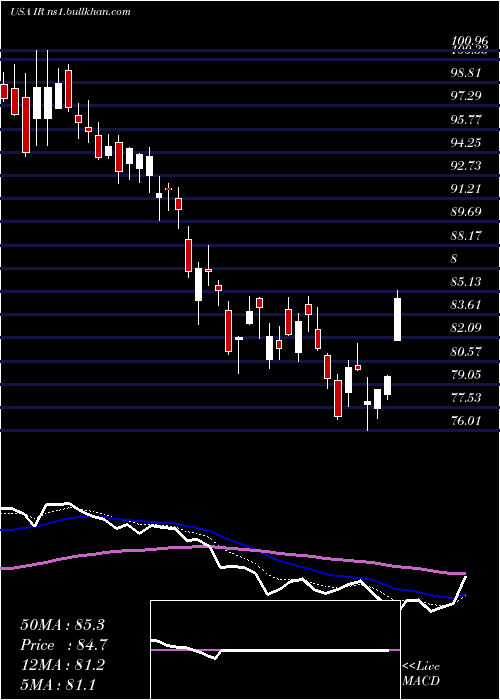Click the 91.21 axis value
Viewport: 500px width, 700px height.
click(467, 189)
